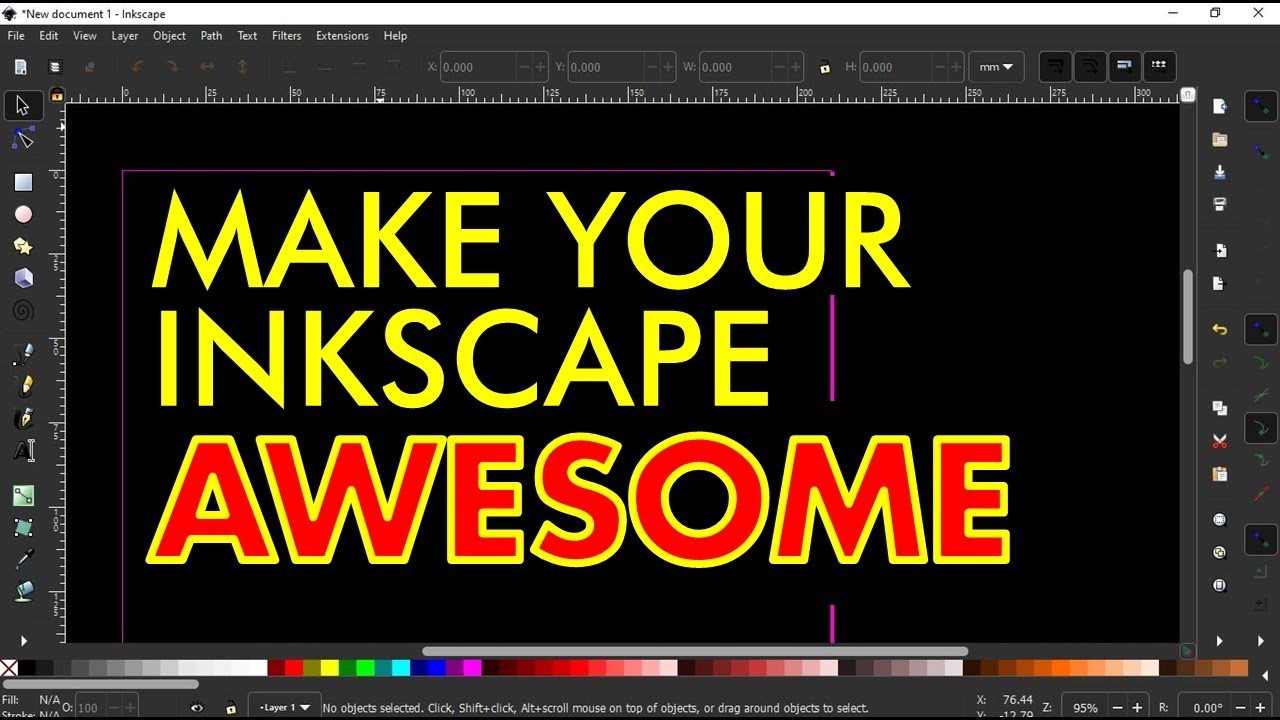Click Select all objects icon in tool controls
The width and height of the screenshot is (1280, 720).
click(20, 67)
